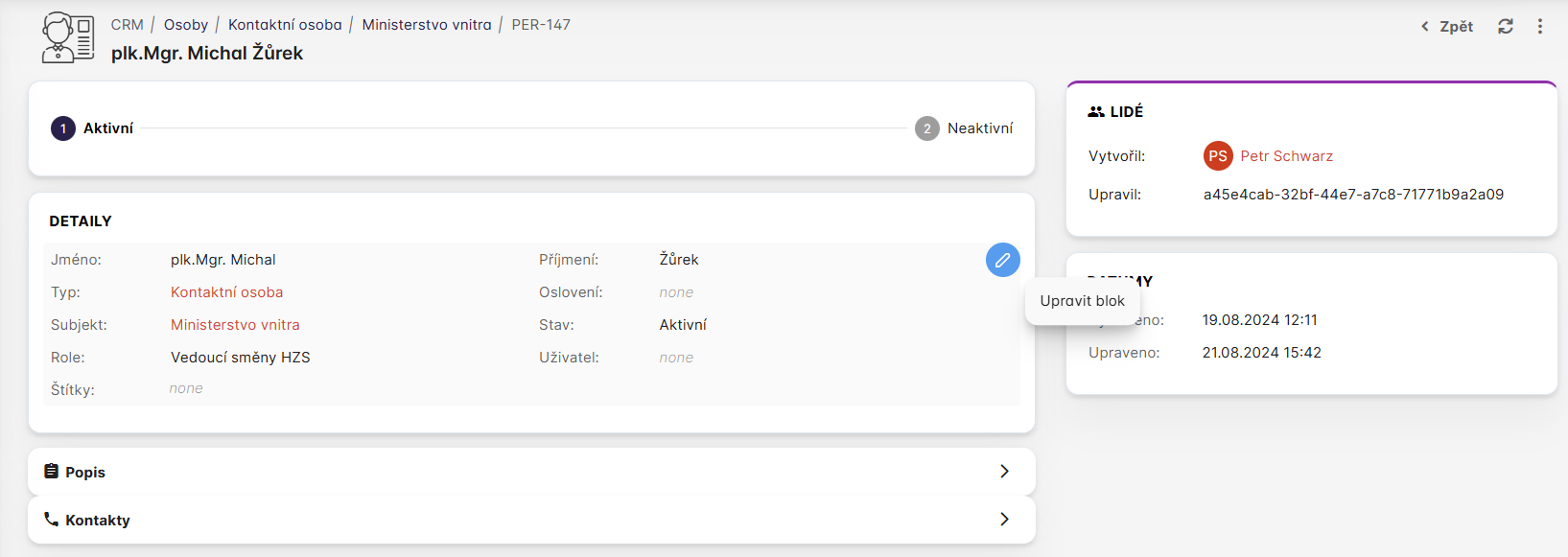Go back using the Zpět button

[1447, 27]
